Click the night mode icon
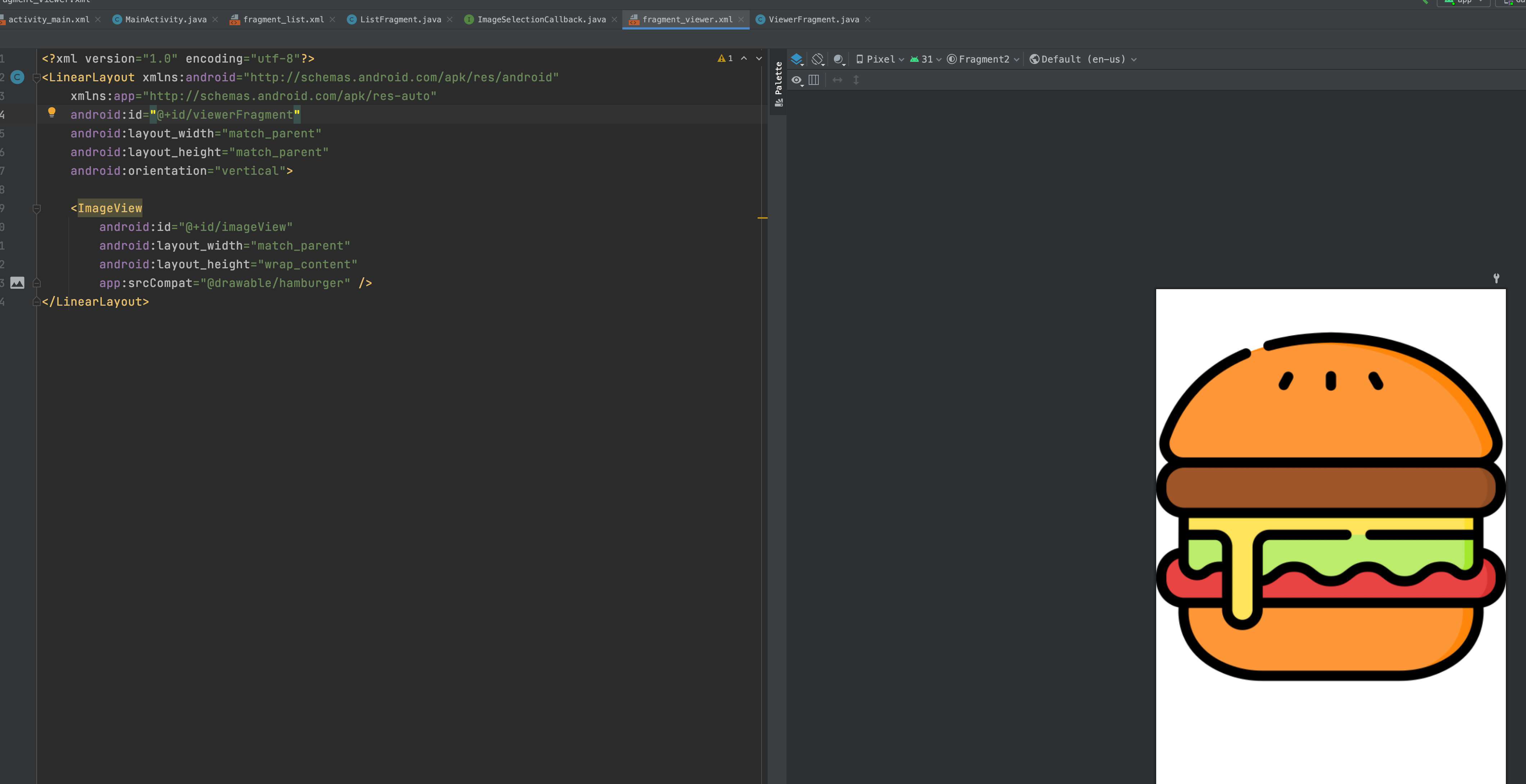Viewport: 1526px width, 784px height. [838, 59]
